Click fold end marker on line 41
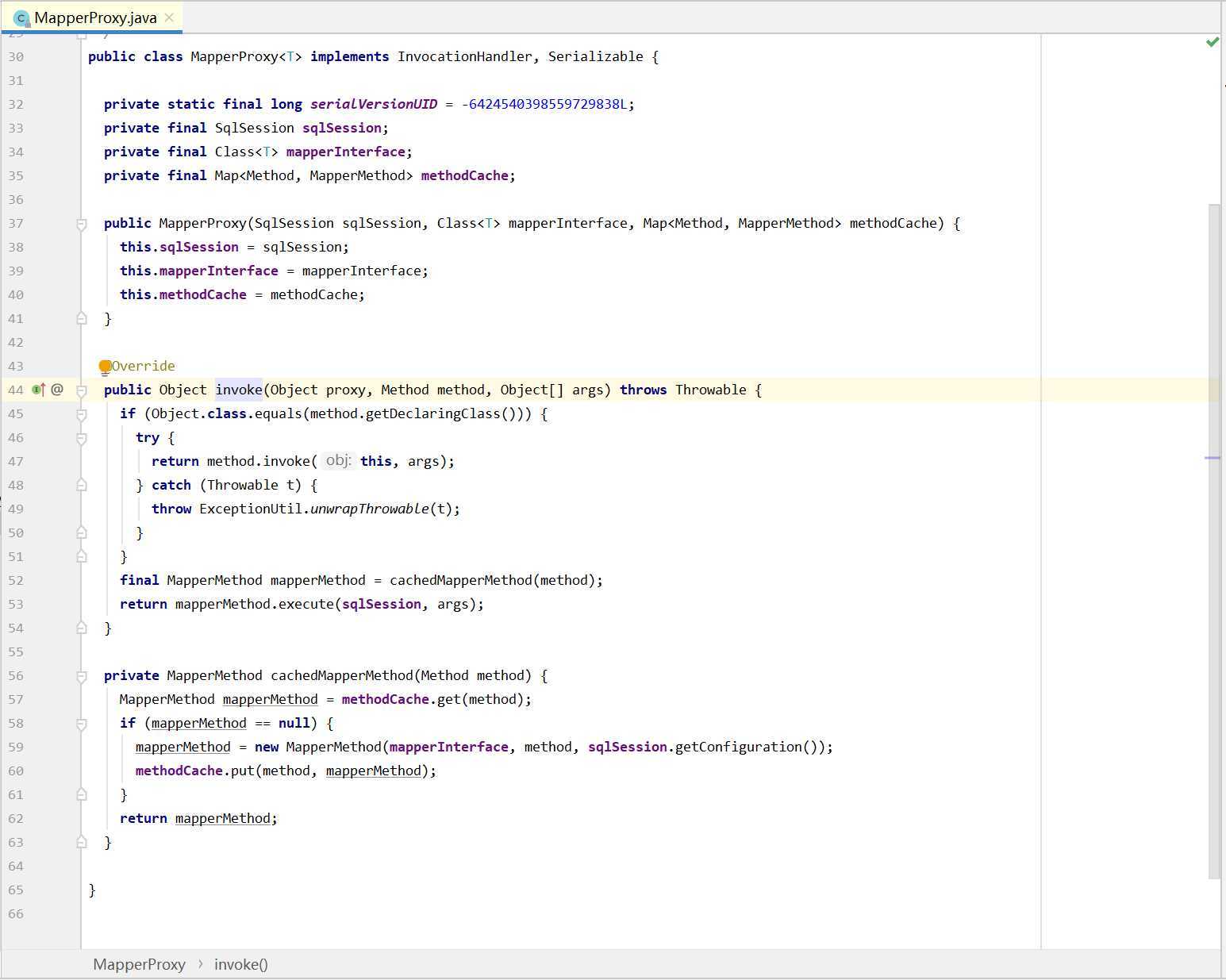The image size is (1226, 980). click(x=81, y=318)
